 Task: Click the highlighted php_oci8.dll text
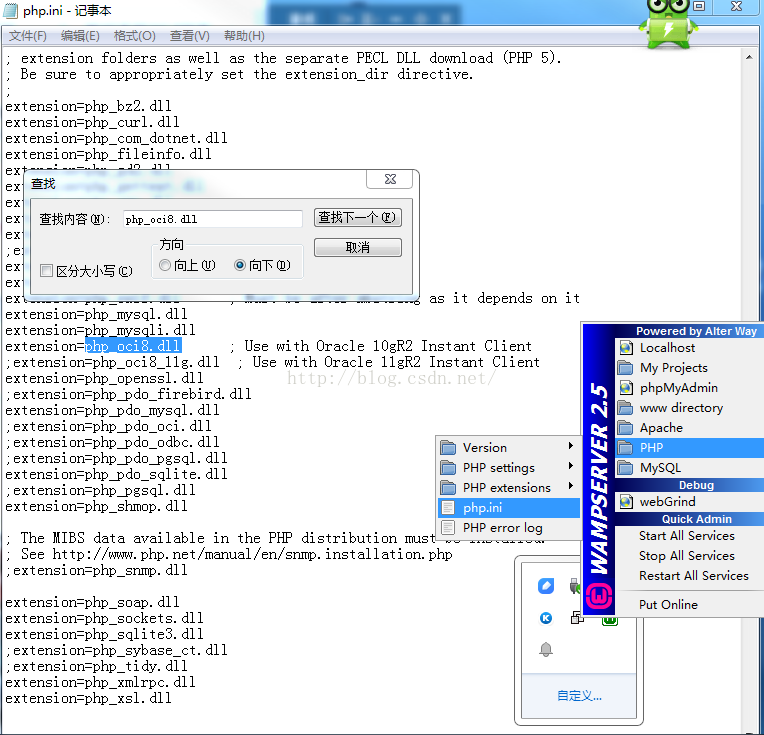pos(134,346)
